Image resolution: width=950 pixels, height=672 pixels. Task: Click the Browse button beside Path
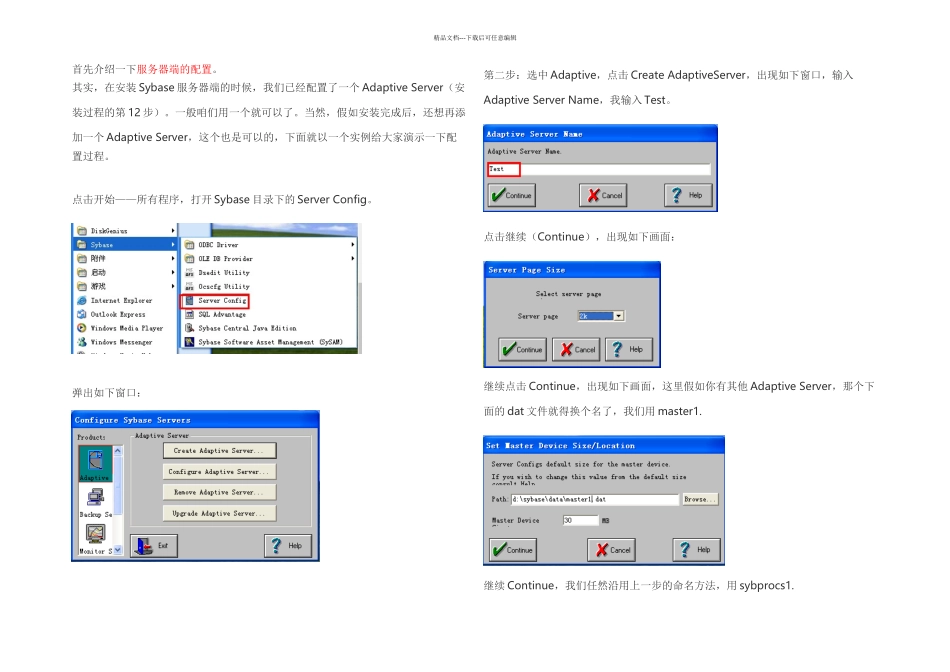(x=700, y=499)
